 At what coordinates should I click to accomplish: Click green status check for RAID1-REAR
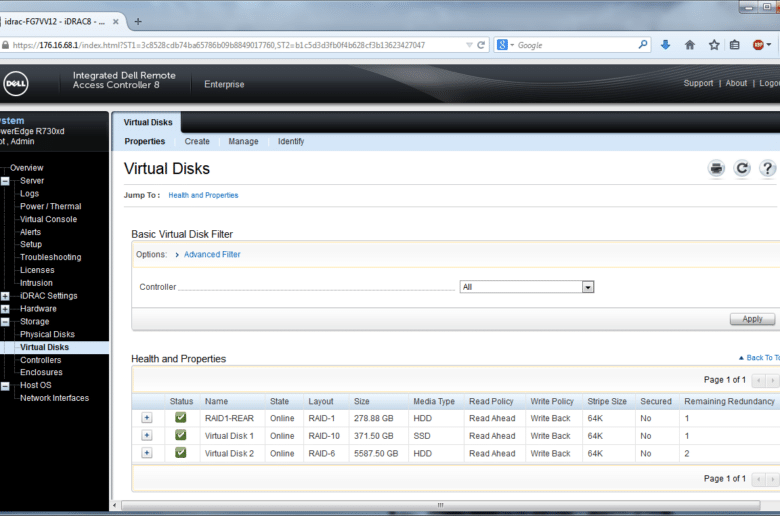[181, 417]
